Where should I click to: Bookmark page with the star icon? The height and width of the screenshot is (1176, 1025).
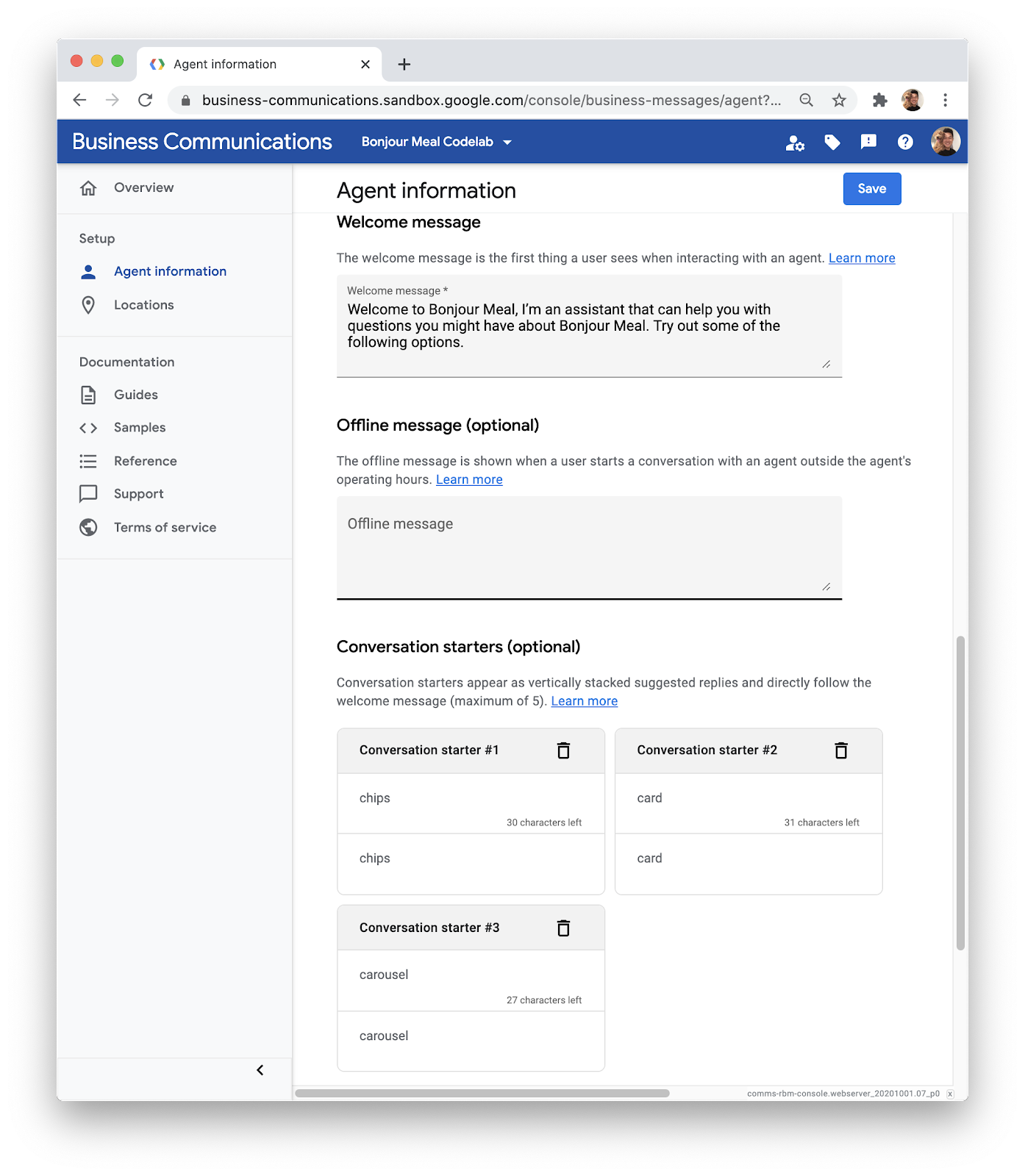tap(839, 101)
